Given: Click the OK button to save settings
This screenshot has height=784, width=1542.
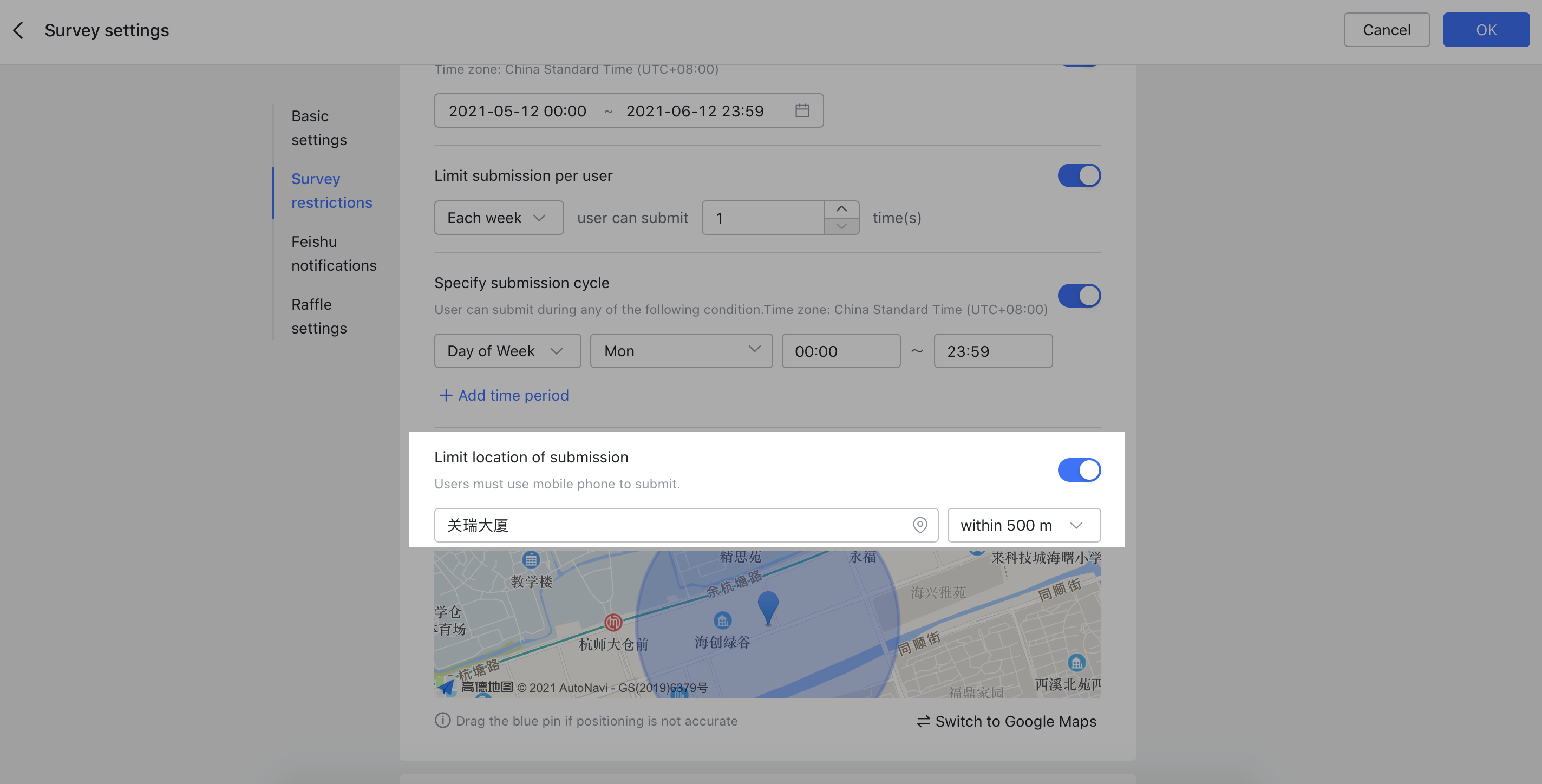Looking at the screenshot, I should pyautogui.click(x=1486, y=29).
